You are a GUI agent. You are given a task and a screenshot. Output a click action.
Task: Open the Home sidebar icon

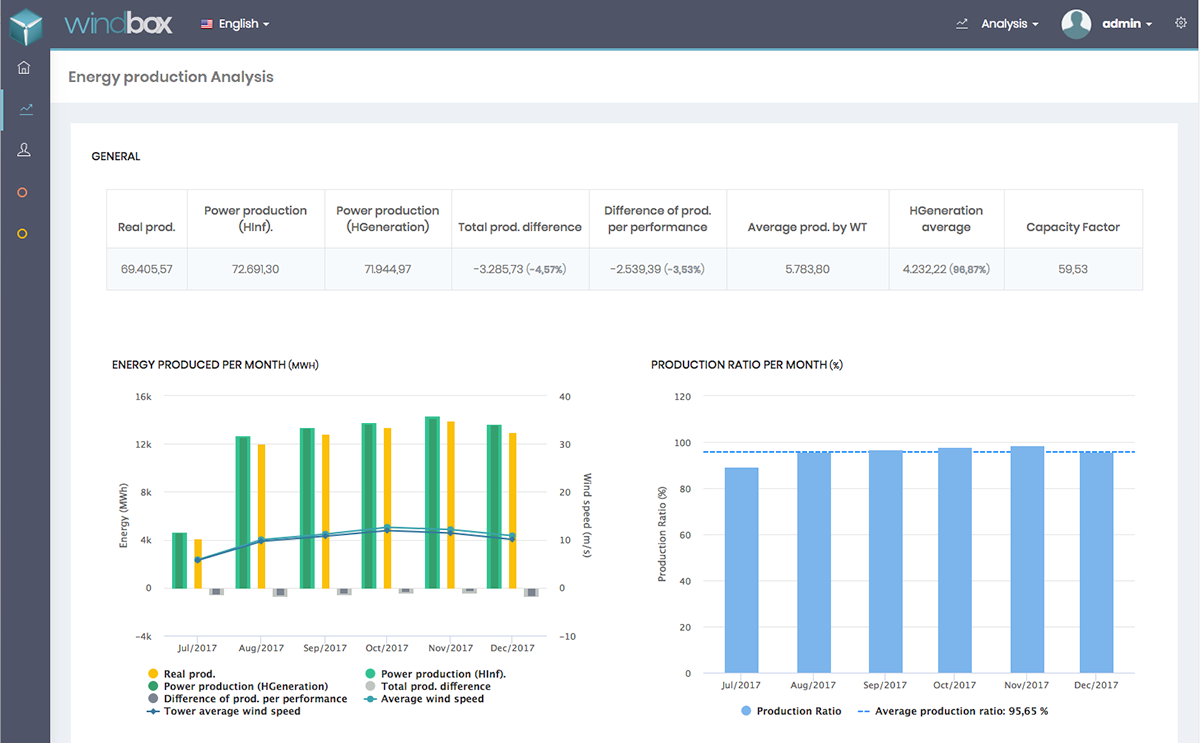coord(25,68)
